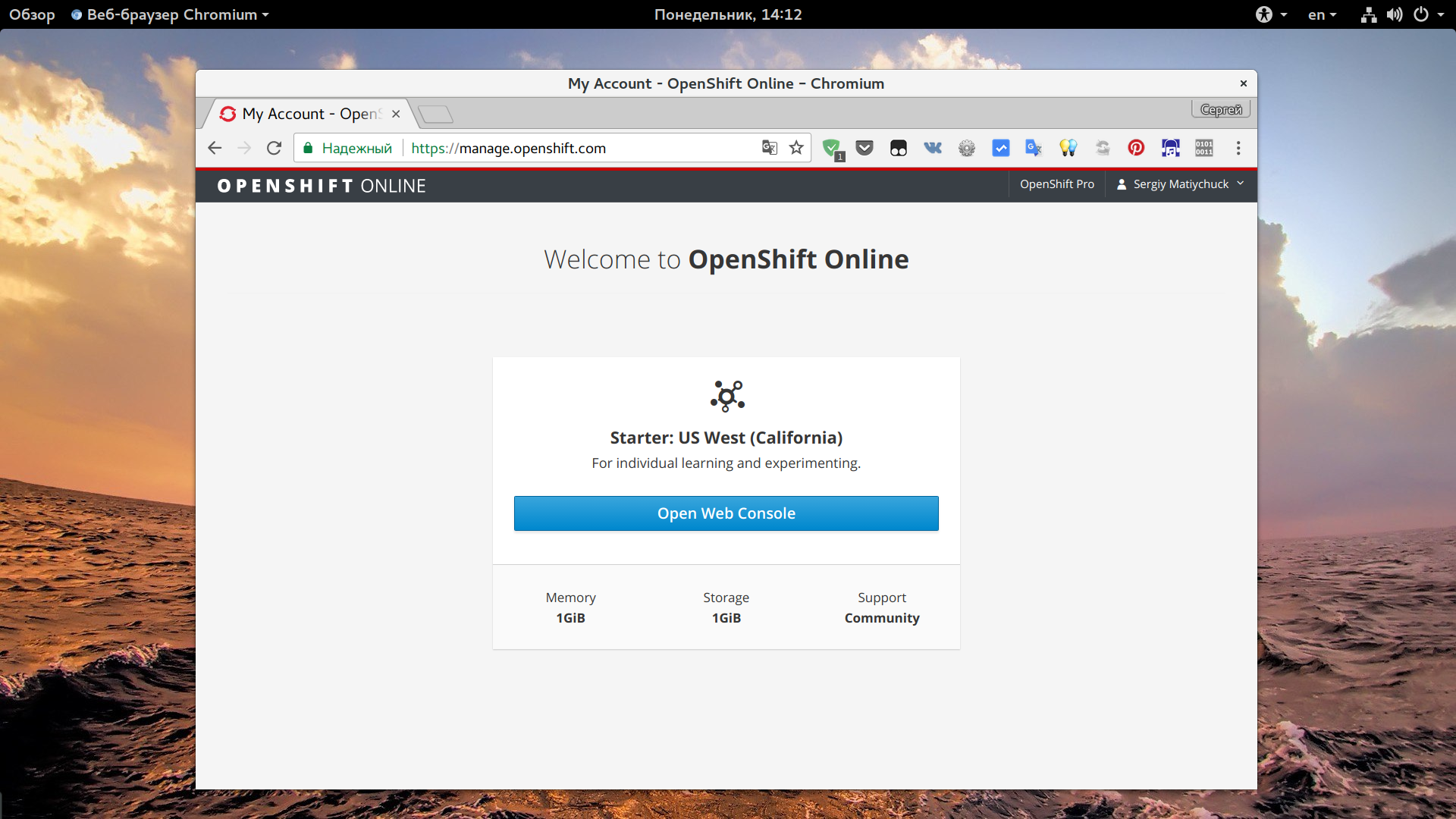Click the headphones music extension icon
Screen dimensions: 1456x819
pos(1170,148)
